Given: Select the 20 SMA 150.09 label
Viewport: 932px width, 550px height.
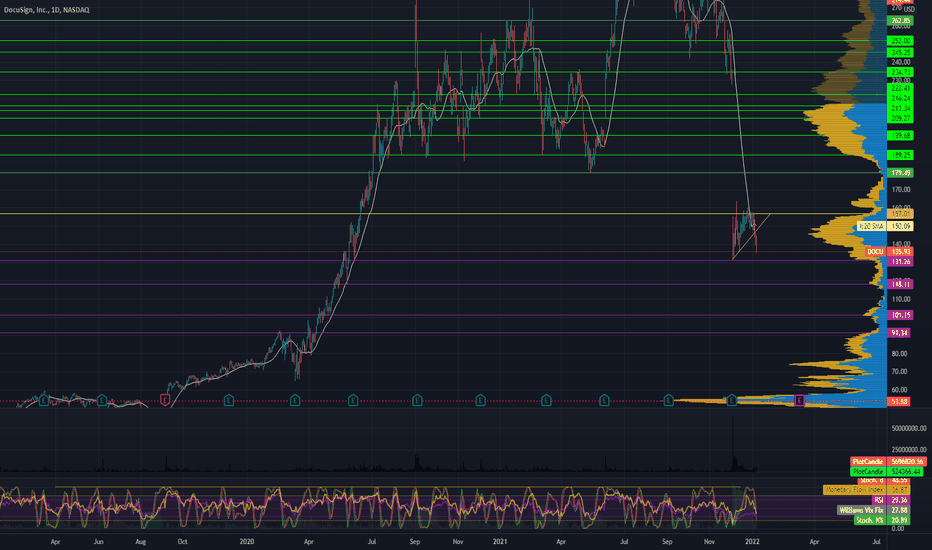Looking at the screenshot, I should [885, 226].
